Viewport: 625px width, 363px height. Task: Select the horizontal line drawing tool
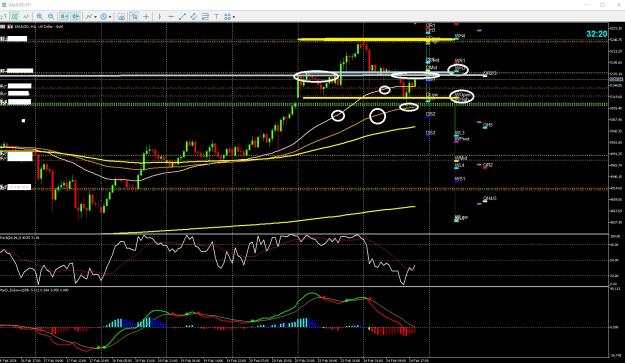pyautogui.click(x=171, y=17)
